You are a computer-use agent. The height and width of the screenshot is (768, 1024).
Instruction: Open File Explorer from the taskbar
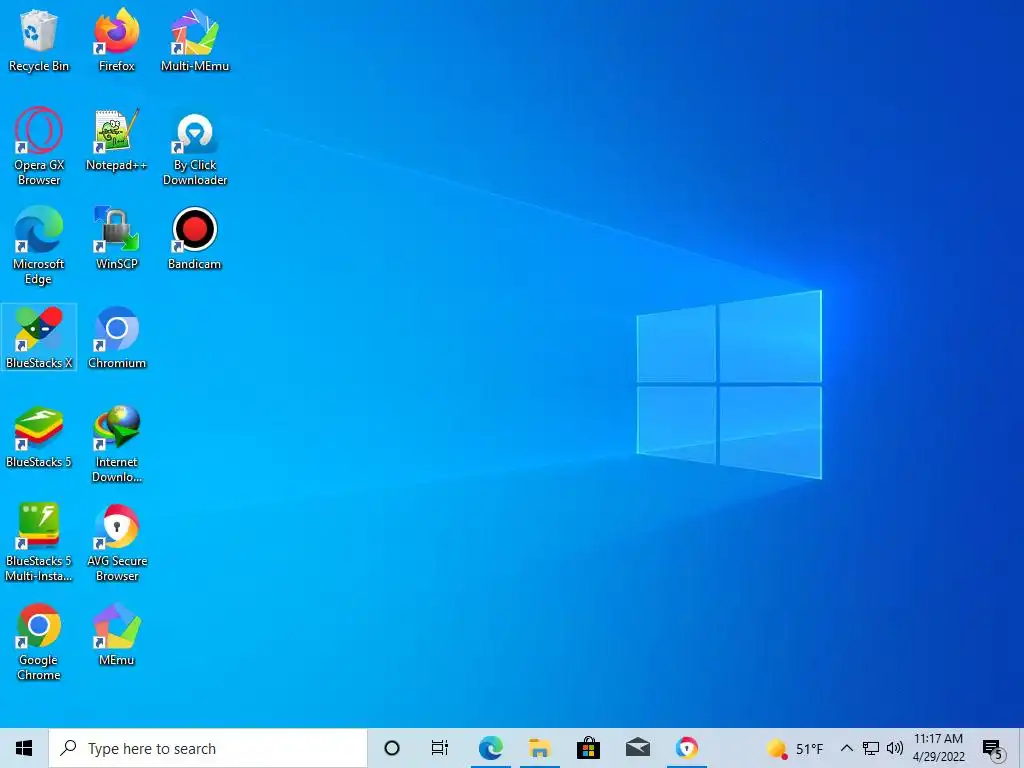(x=539, y=748)
